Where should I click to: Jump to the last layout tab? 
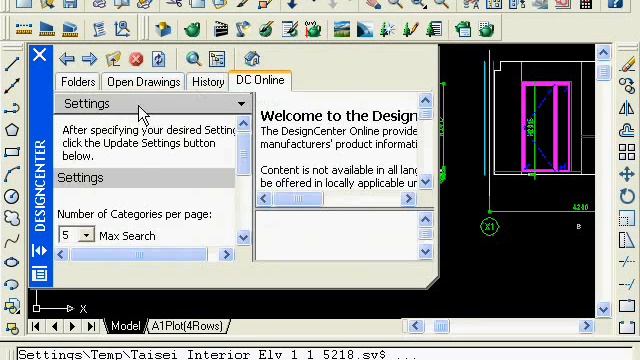pos(91,326)
